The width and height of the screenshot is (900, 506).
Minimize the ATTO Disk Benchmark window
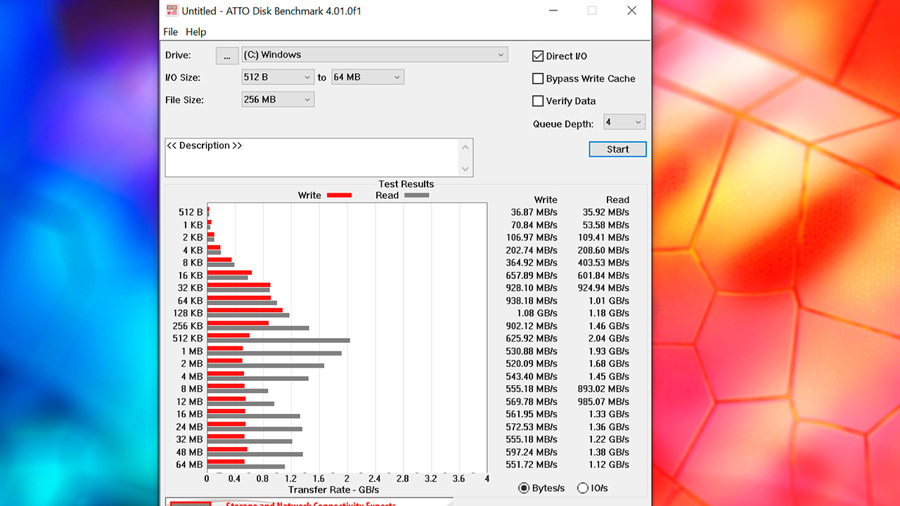point(553,10)
